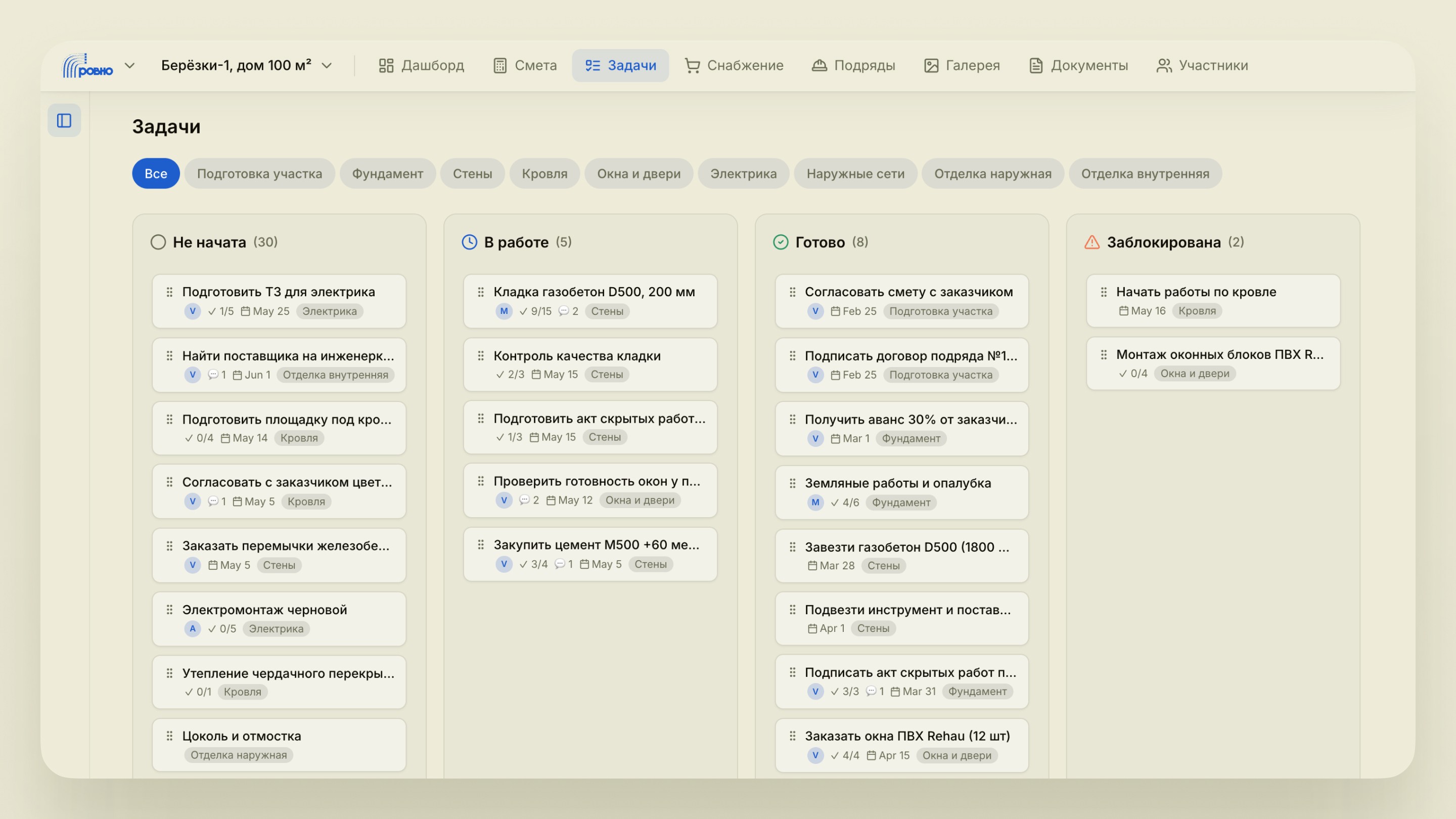Filter by Отделка наружная chip

pyautogui.click(x=992, y=173)
